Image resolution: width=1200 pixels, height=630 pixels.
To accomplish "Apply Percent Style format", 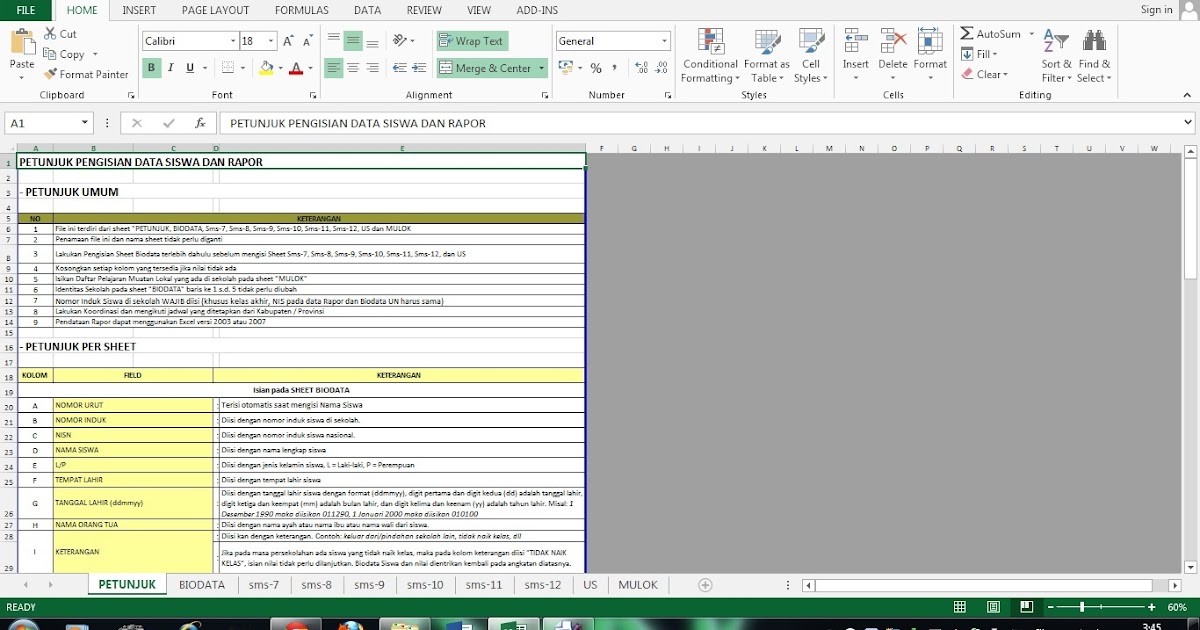I will click(596, 68).
